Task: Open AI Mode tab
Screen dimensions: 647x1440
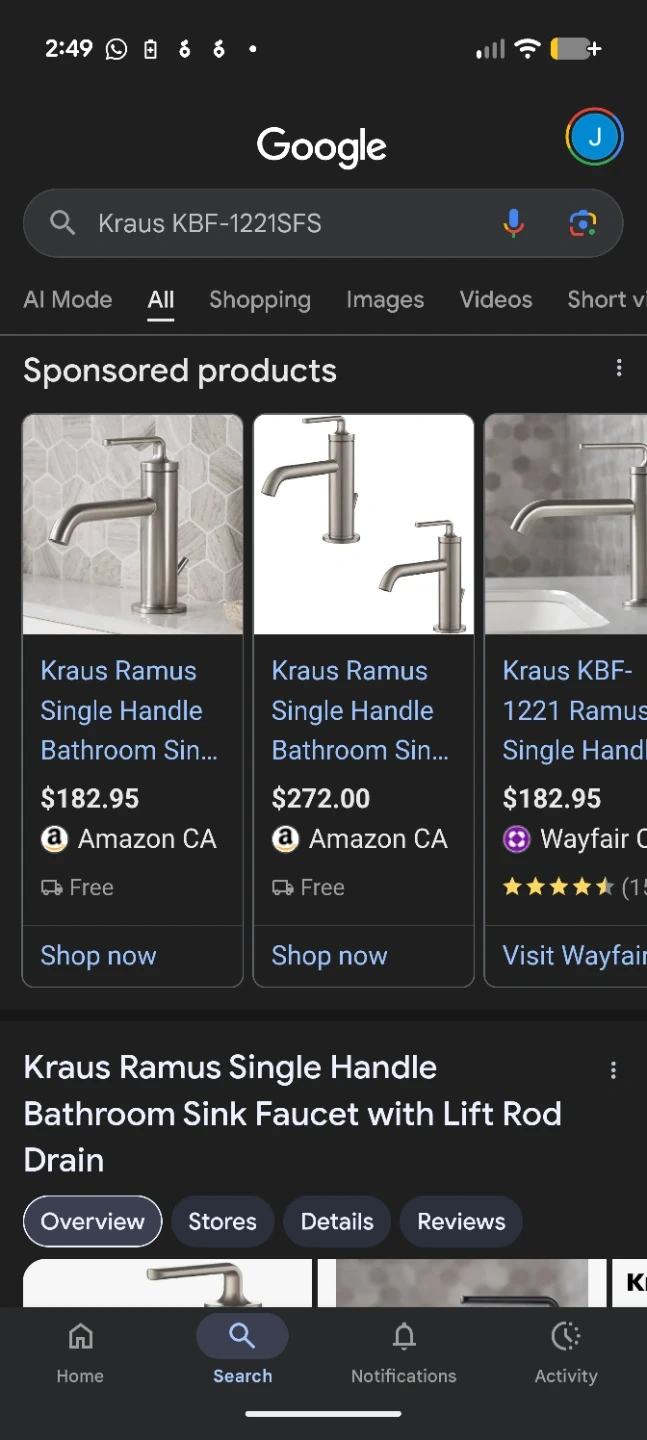Action: (x=68, y=300)
